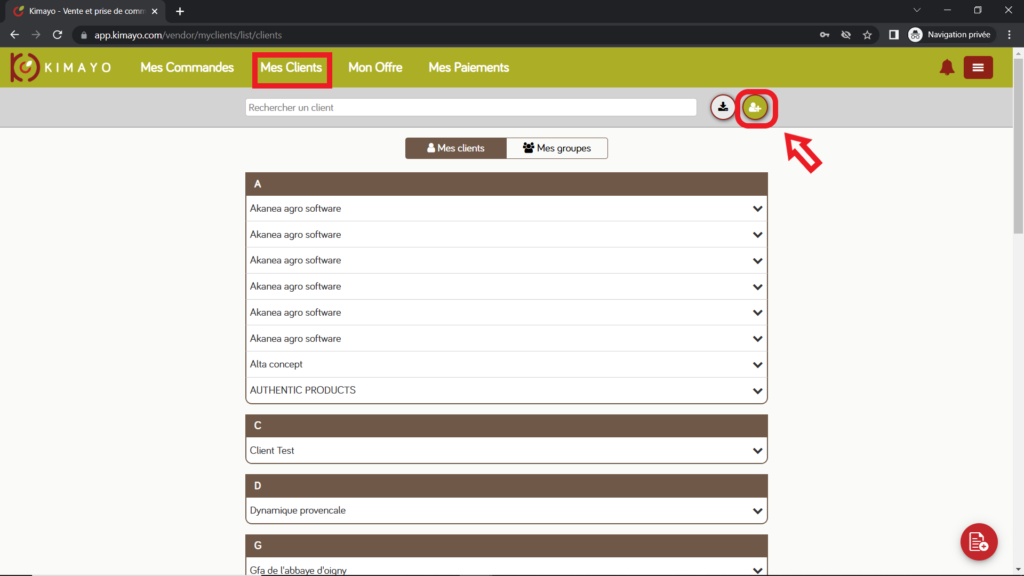
Task: Select the AUTHENTIC PRODUCTS client name
Action: (302, 390)
